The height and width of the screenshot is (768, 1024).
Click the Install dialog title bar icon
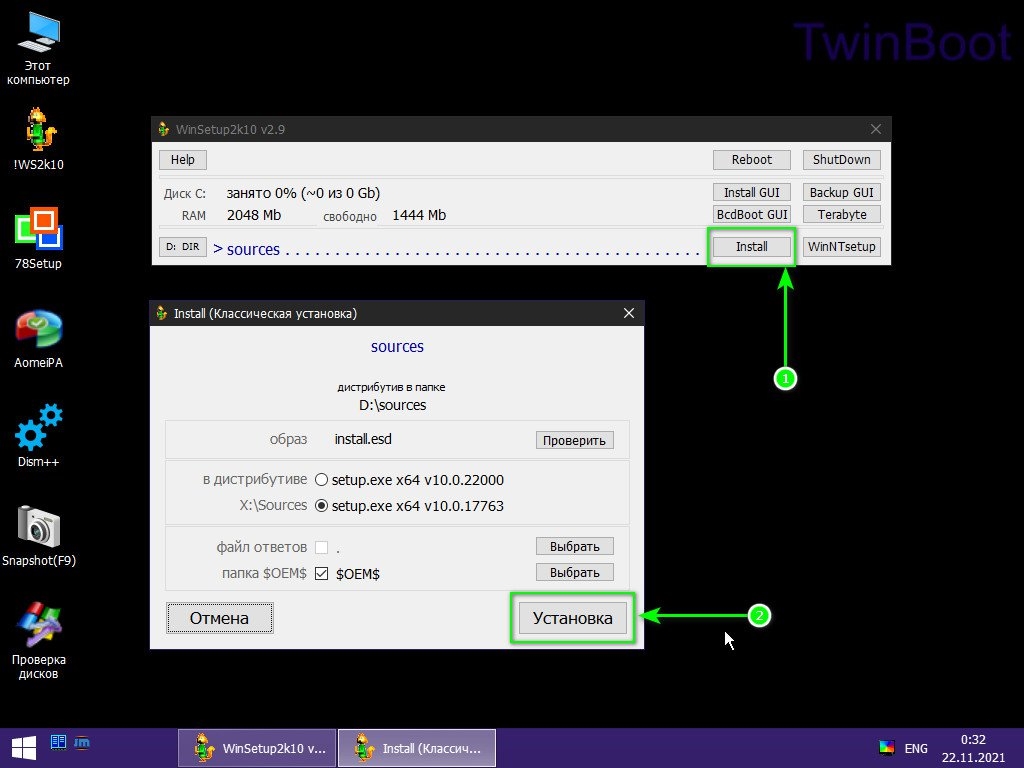click(x=161, y=313)
